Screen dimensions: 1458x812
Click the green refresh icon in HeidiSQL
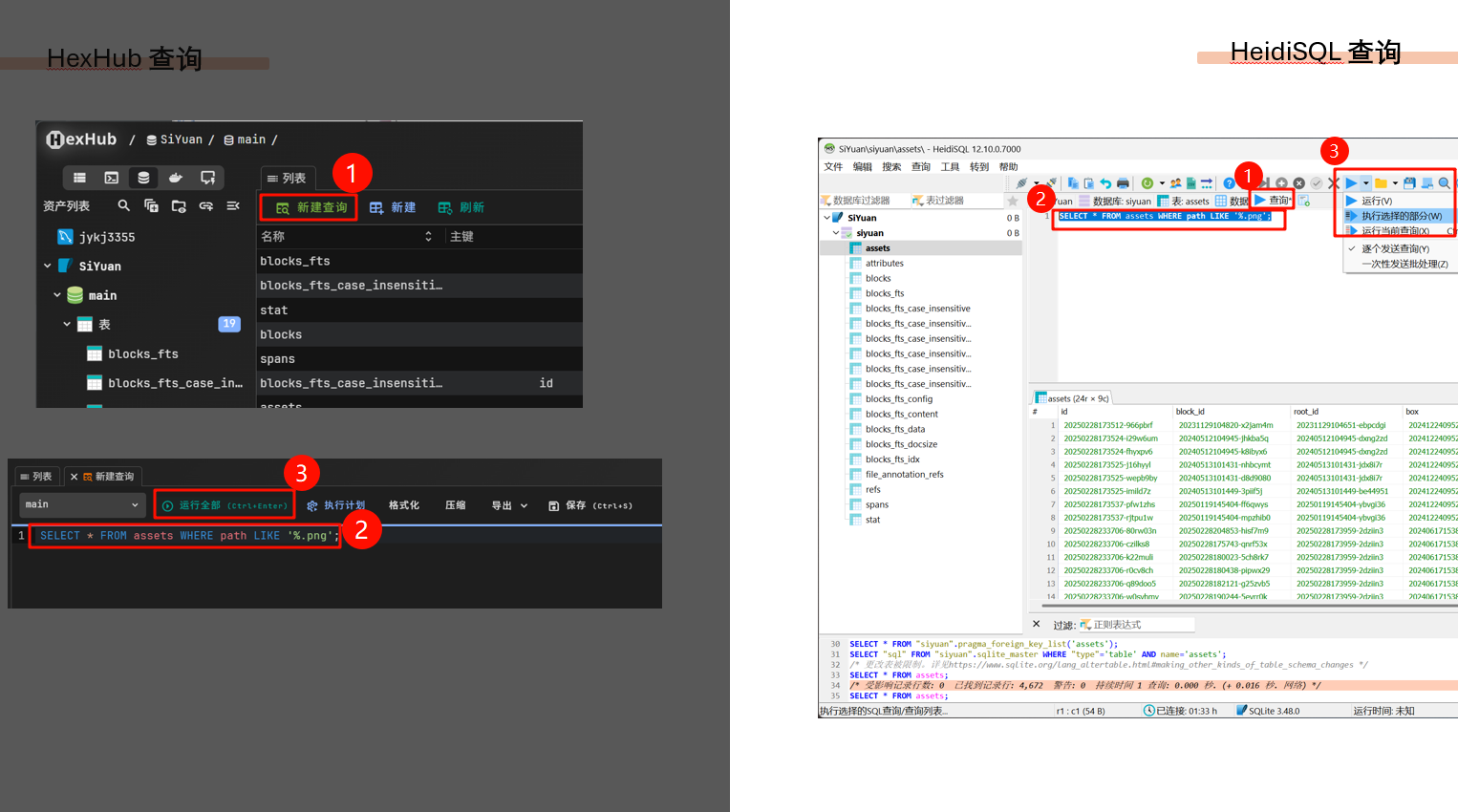(x=1147, y=183)
